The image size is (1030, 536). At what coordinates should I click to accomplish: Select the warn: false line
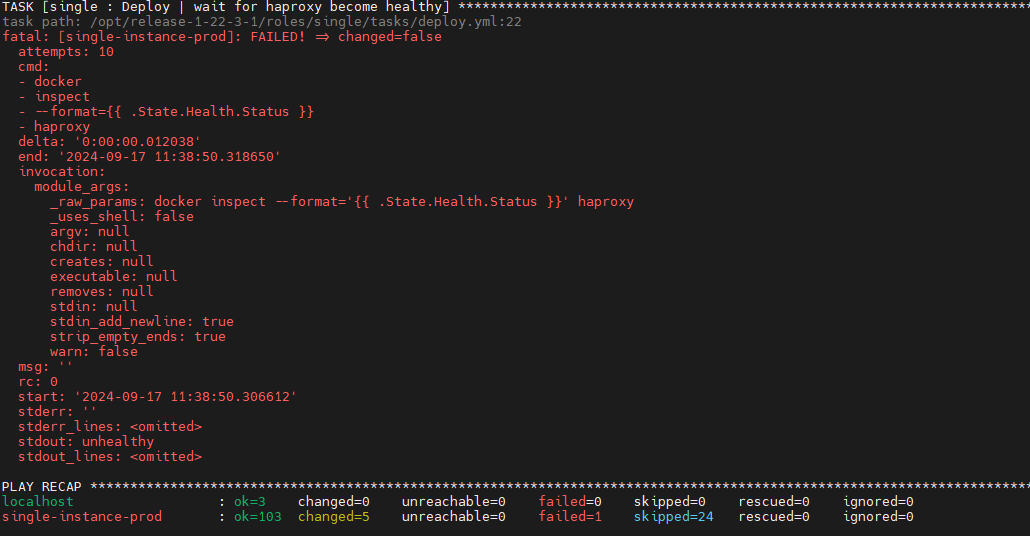pos(94,351)
